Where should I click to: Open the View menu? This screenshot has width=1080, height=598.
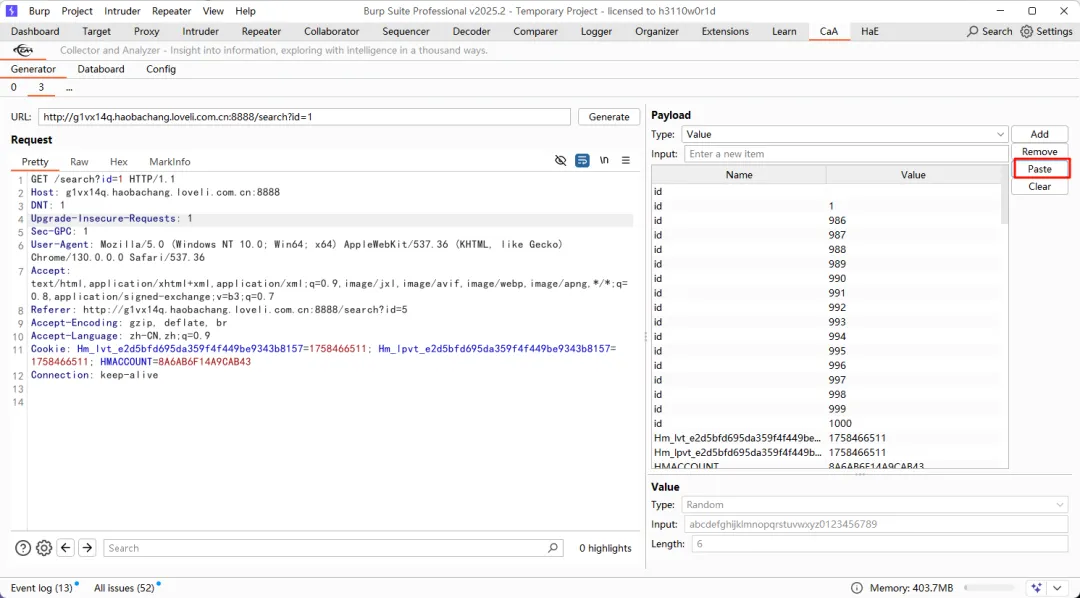[x=213, y=11]
